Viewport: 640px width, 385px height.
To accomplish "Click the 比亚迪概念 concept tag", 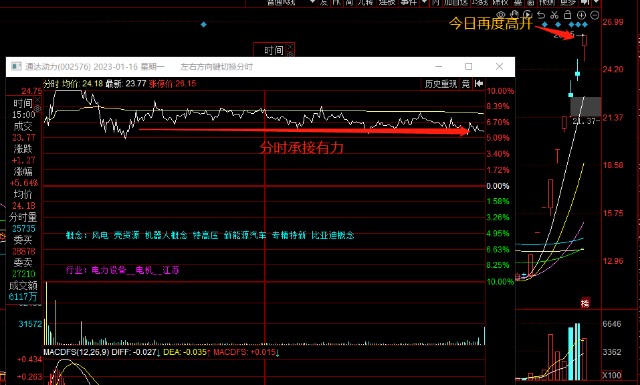I will [x=333, y=235].
